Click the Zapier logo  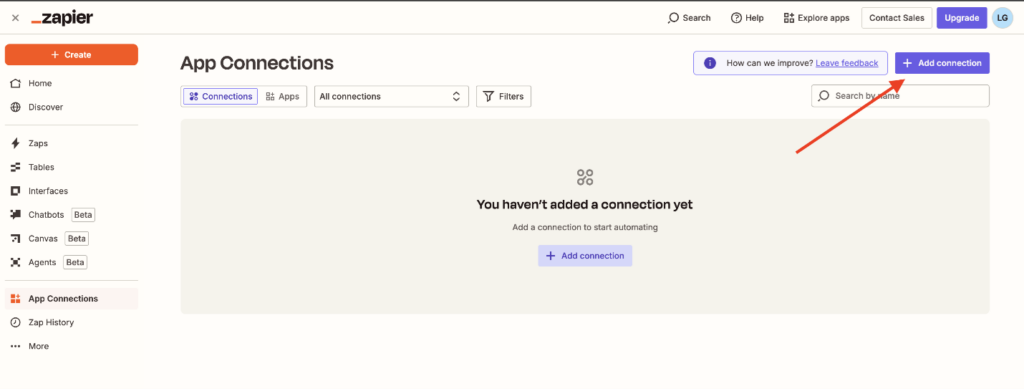62,18
